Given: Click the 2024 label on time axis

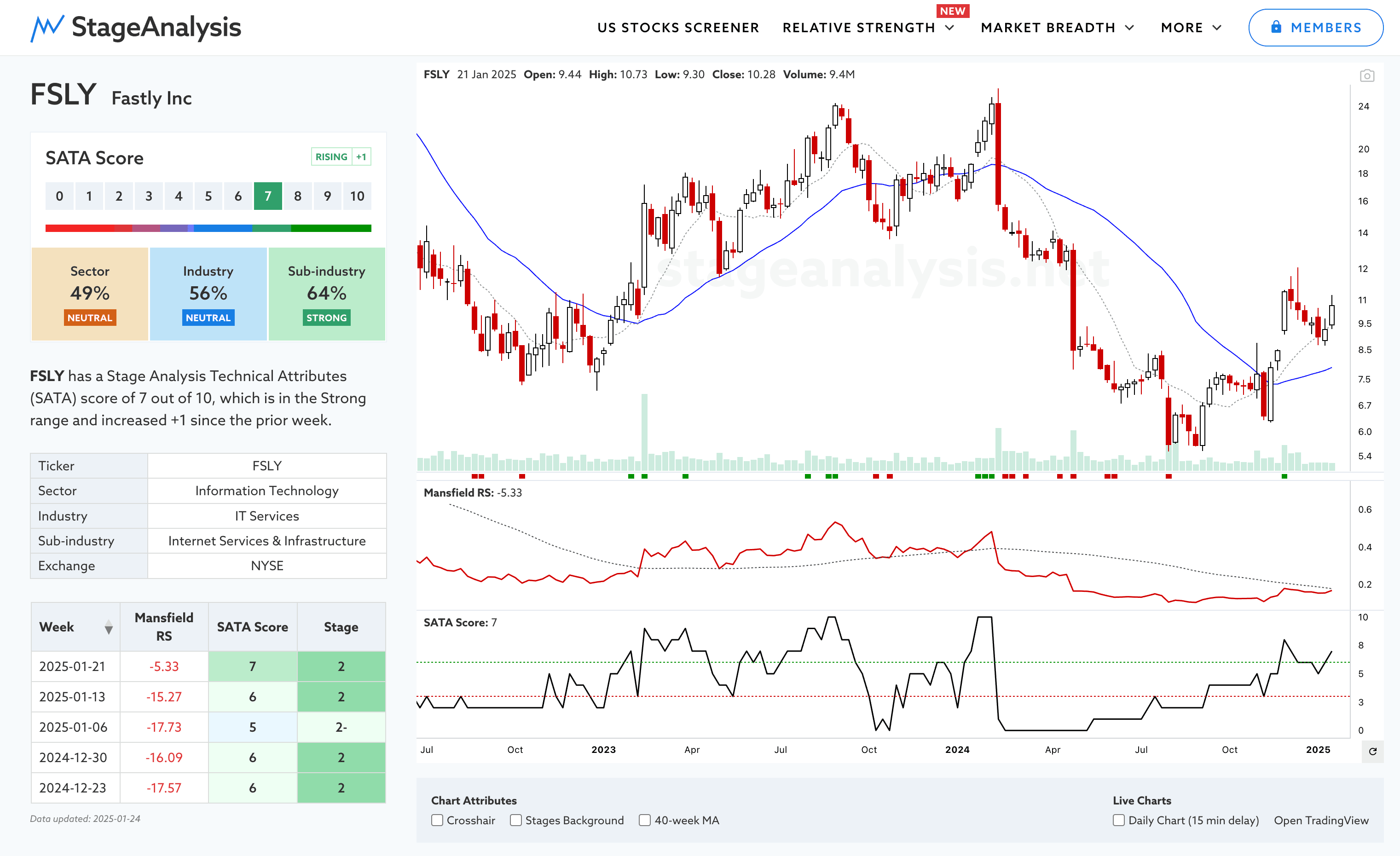Looking at the screenshot, I should [x=957, y=750].
